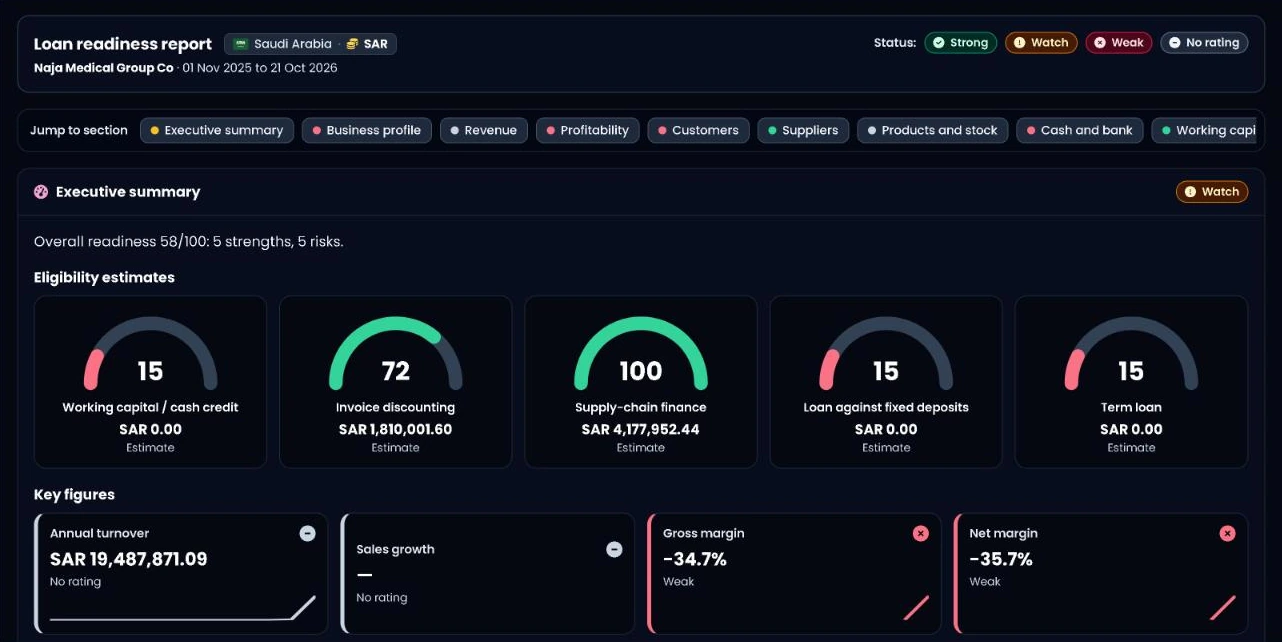Image resolution: width=1282 pixels, height=642 pixels.
Task: Click the Working capital / cash credit gauge
Action: pos(150,354)
